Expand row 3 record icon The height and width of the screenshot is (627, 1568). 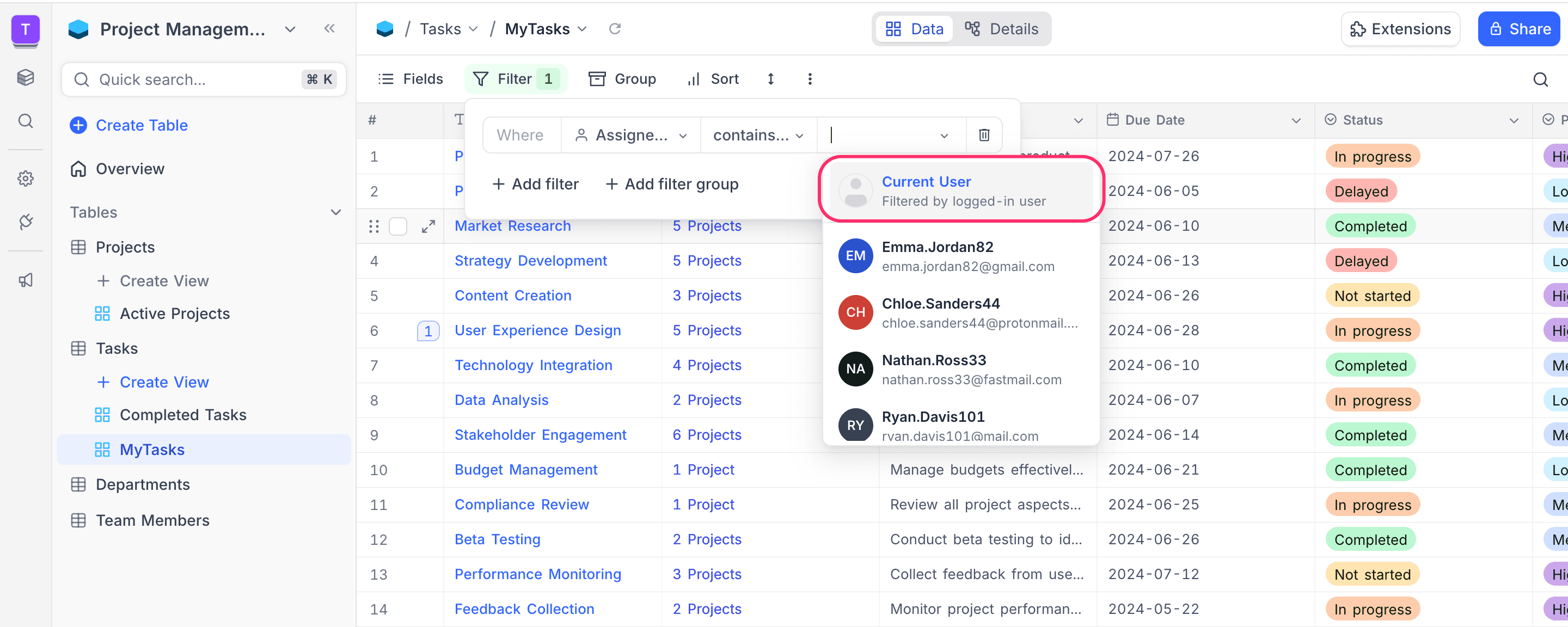click(x=428, y=226)
